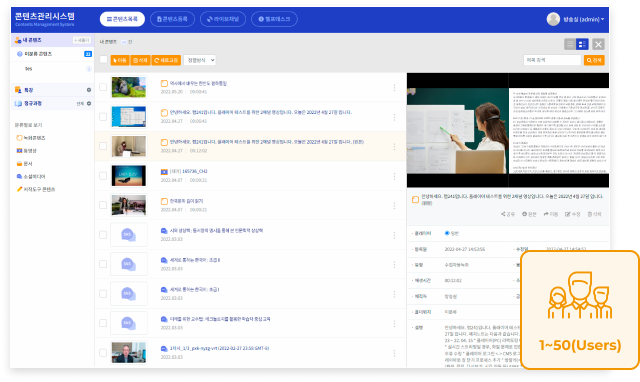Open the 165736_CH2 video thumbnail

click(129, 175)
